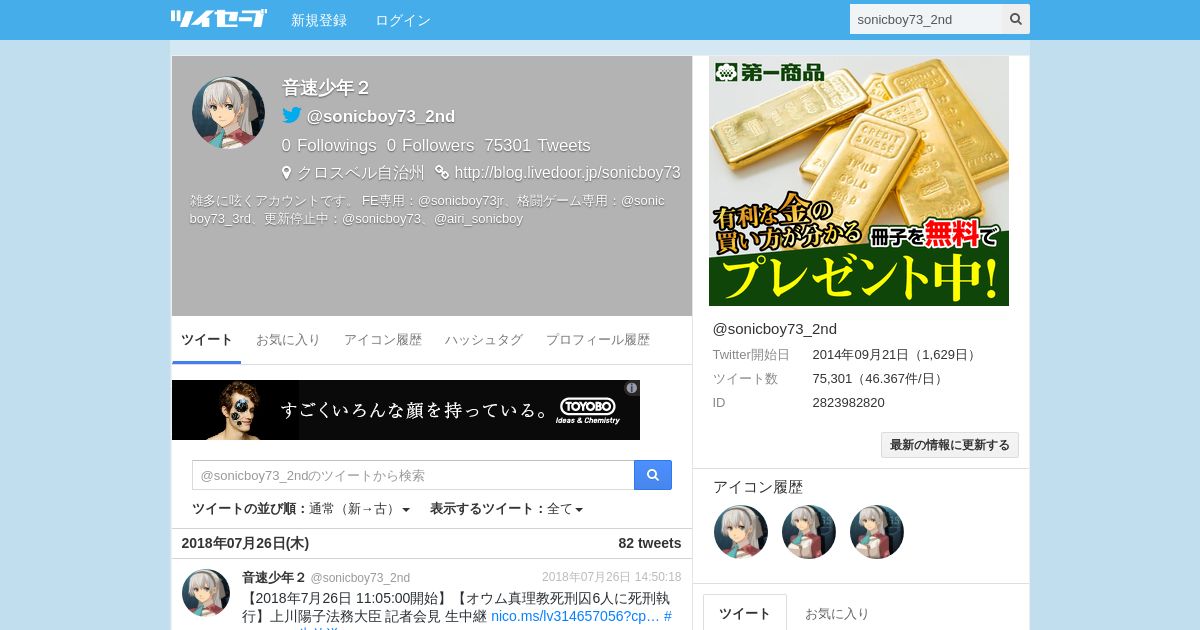Screen dimensions: 1200x630
Task: Click the account ID value 2823982820
Action: (848, 403)
